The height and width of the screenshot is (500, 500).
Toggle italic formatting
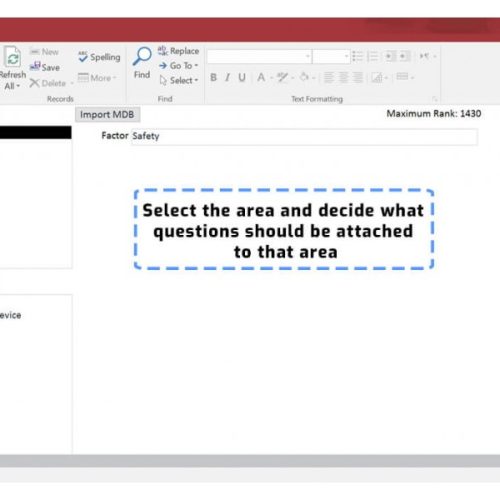pyautogui.click(x=227, y=78)
